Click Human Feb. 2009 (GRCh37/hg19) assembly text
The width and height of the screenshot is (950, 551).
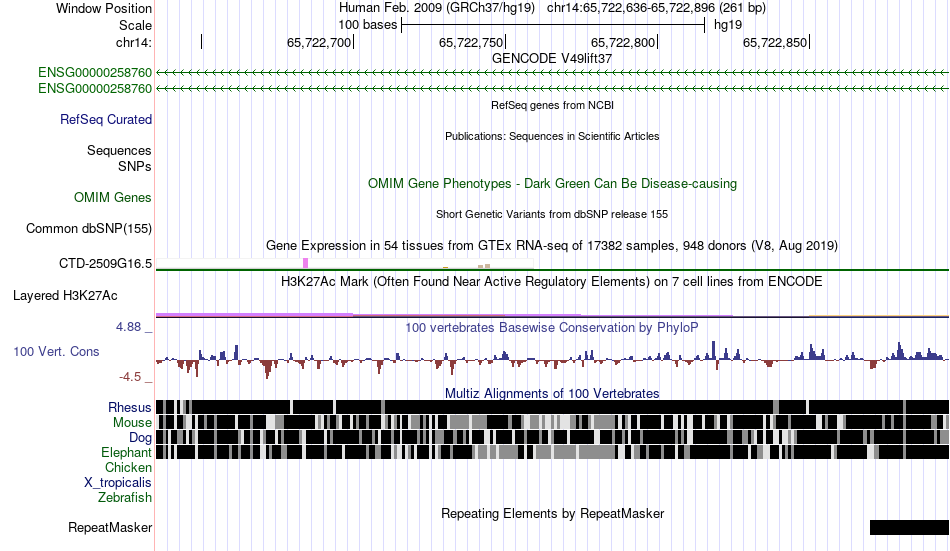[x=437, y=8]
